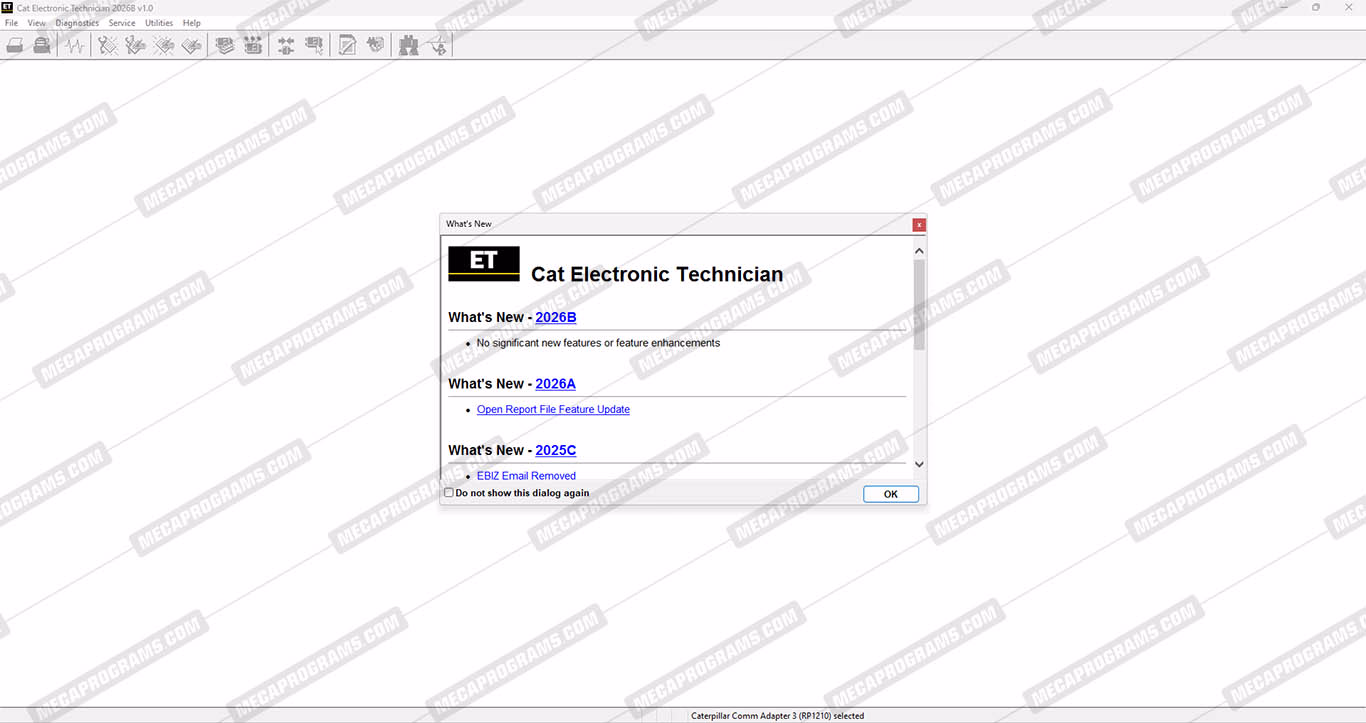The height and width of the screenshot is (723, 1366).
Task: Click the connect/disconnect plug icon
Action: (286, 45)
